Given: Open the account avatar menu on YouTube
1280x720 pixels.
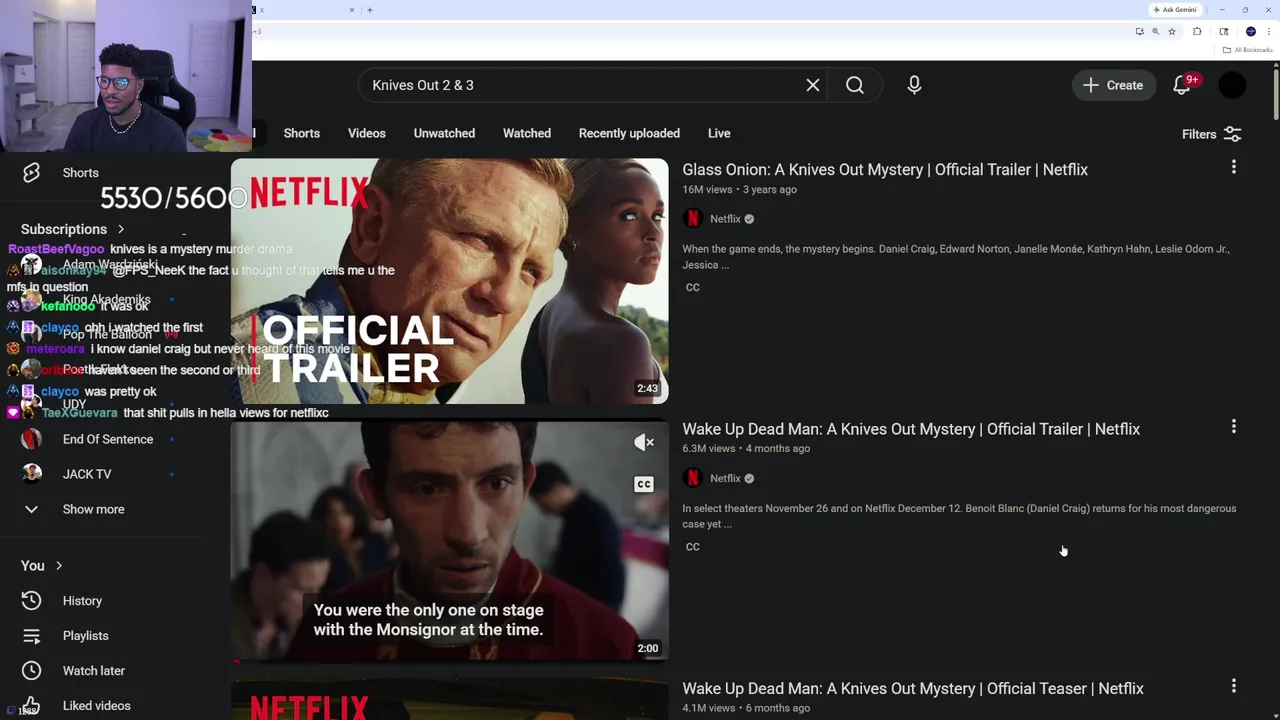Looking at the screenshot, I should [1233, 85].
